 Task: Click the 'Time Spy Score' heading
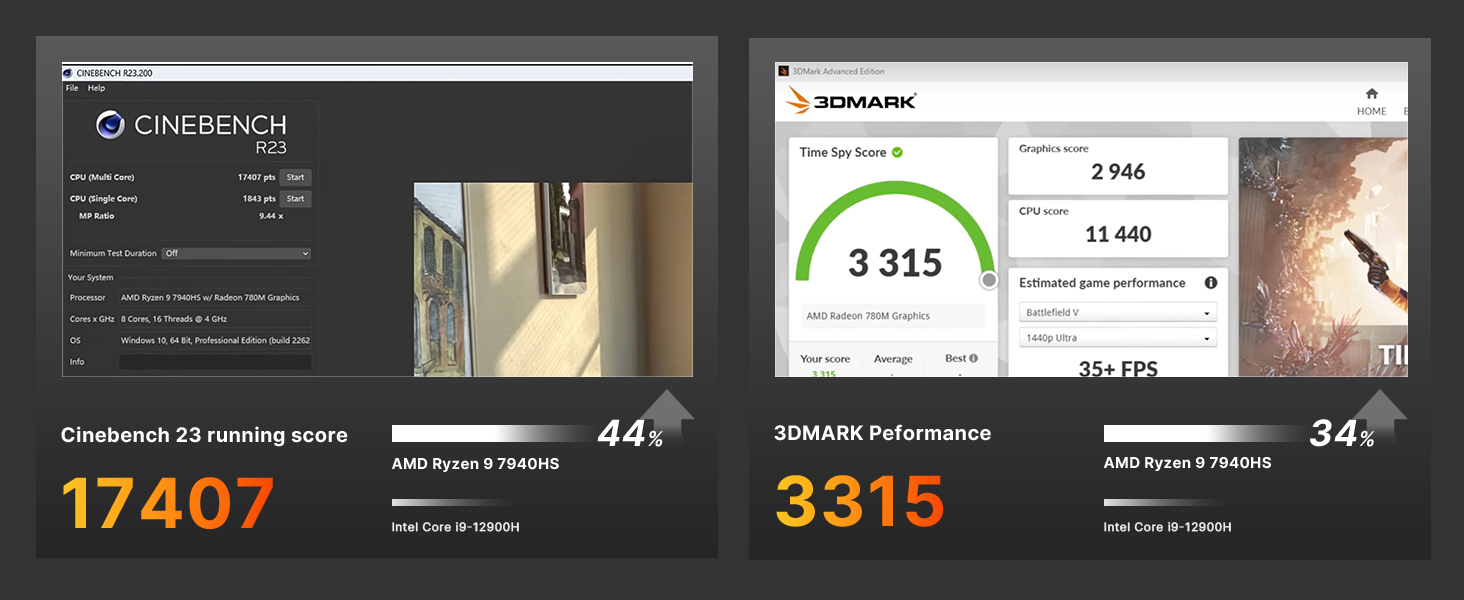(x=843, y=153)
